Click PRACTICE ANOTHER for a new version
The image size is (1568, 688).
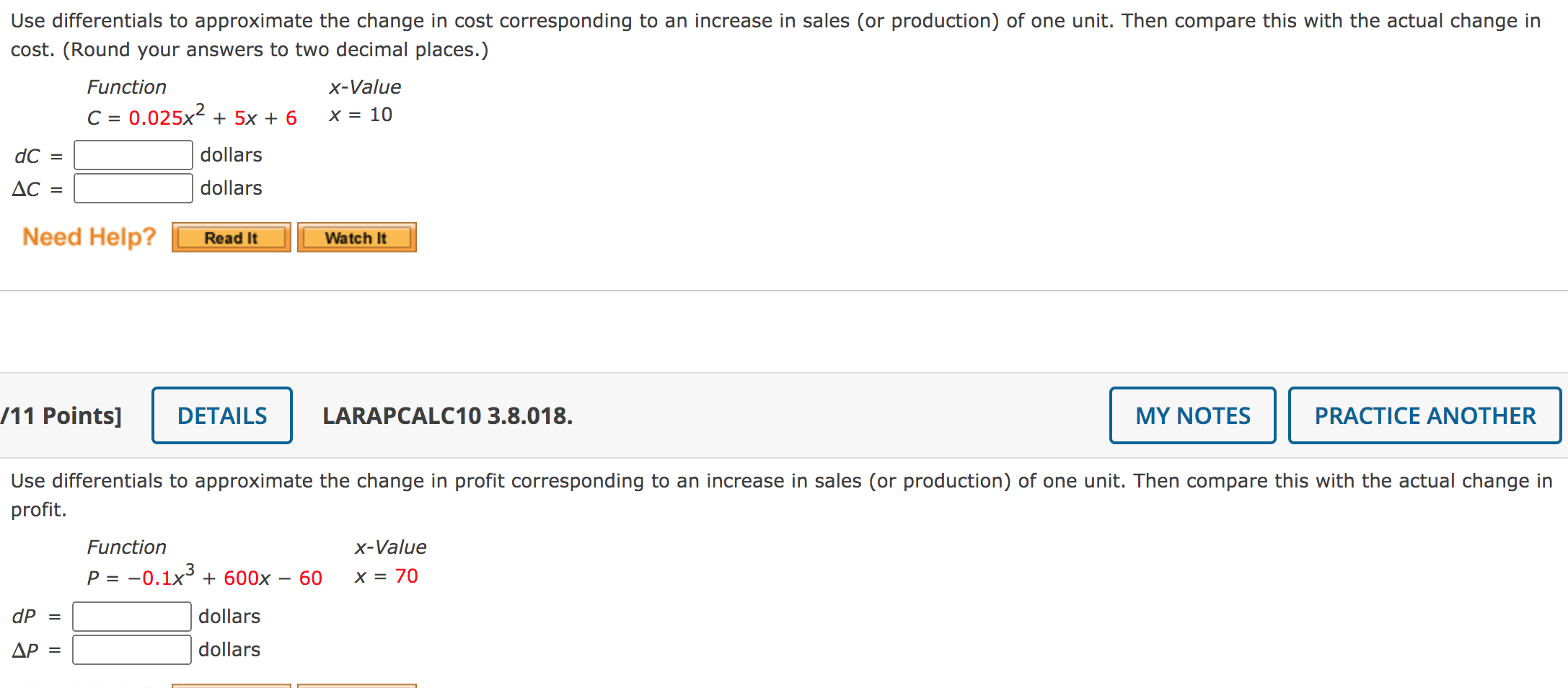click(x=1424, y=415)
